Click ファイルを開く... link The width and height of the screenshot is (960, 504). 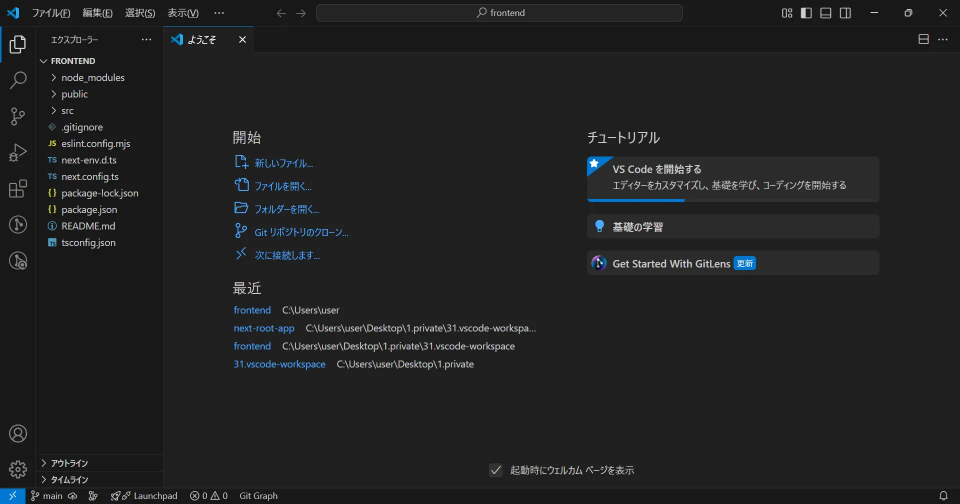[273, 186]
